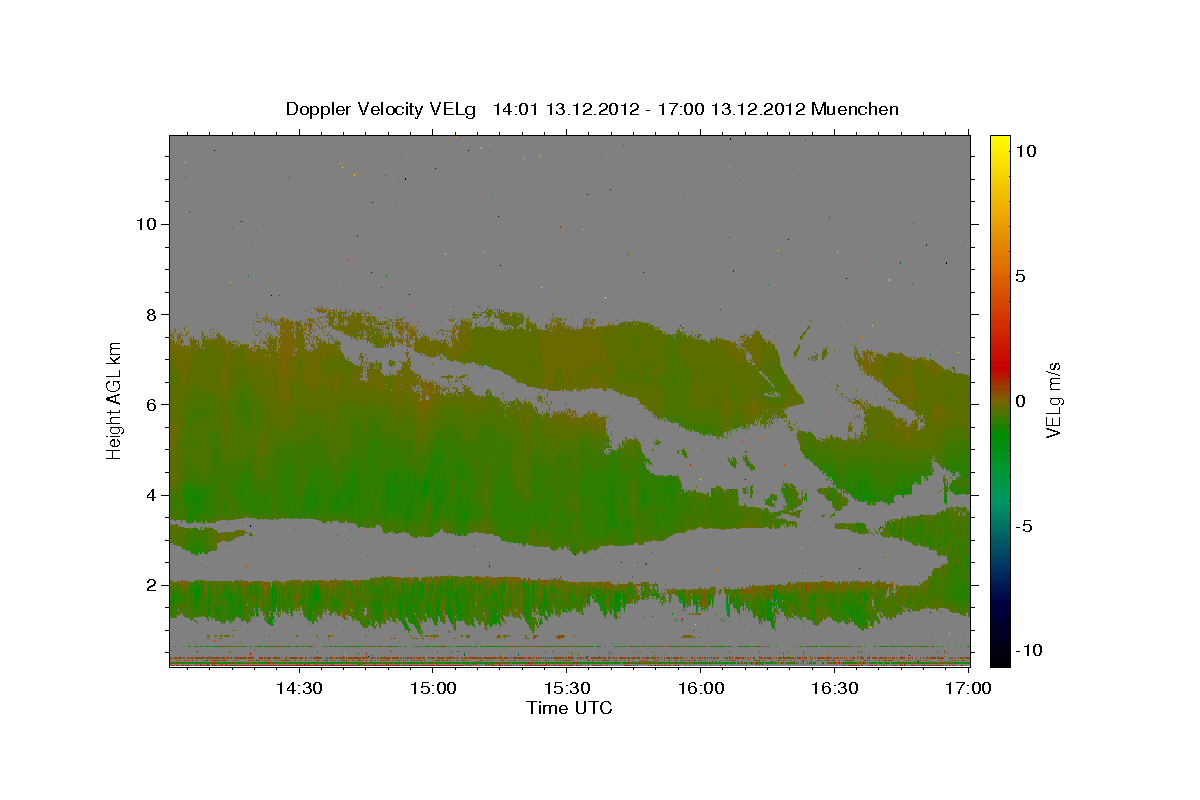Click the colorbar value 10 label

tap(1027, 150)
